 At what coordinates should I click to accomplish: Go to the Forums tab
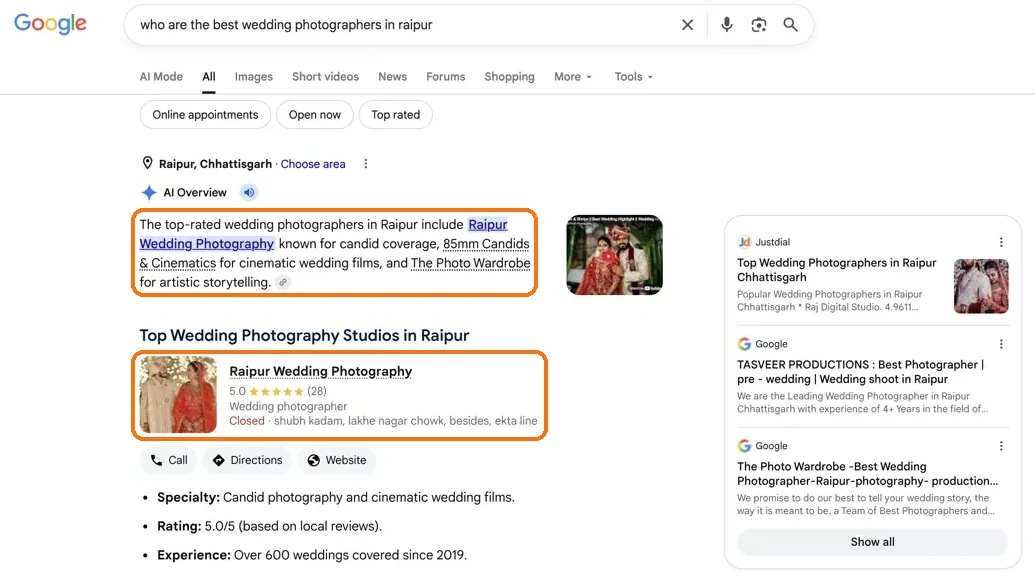[446, 77]
